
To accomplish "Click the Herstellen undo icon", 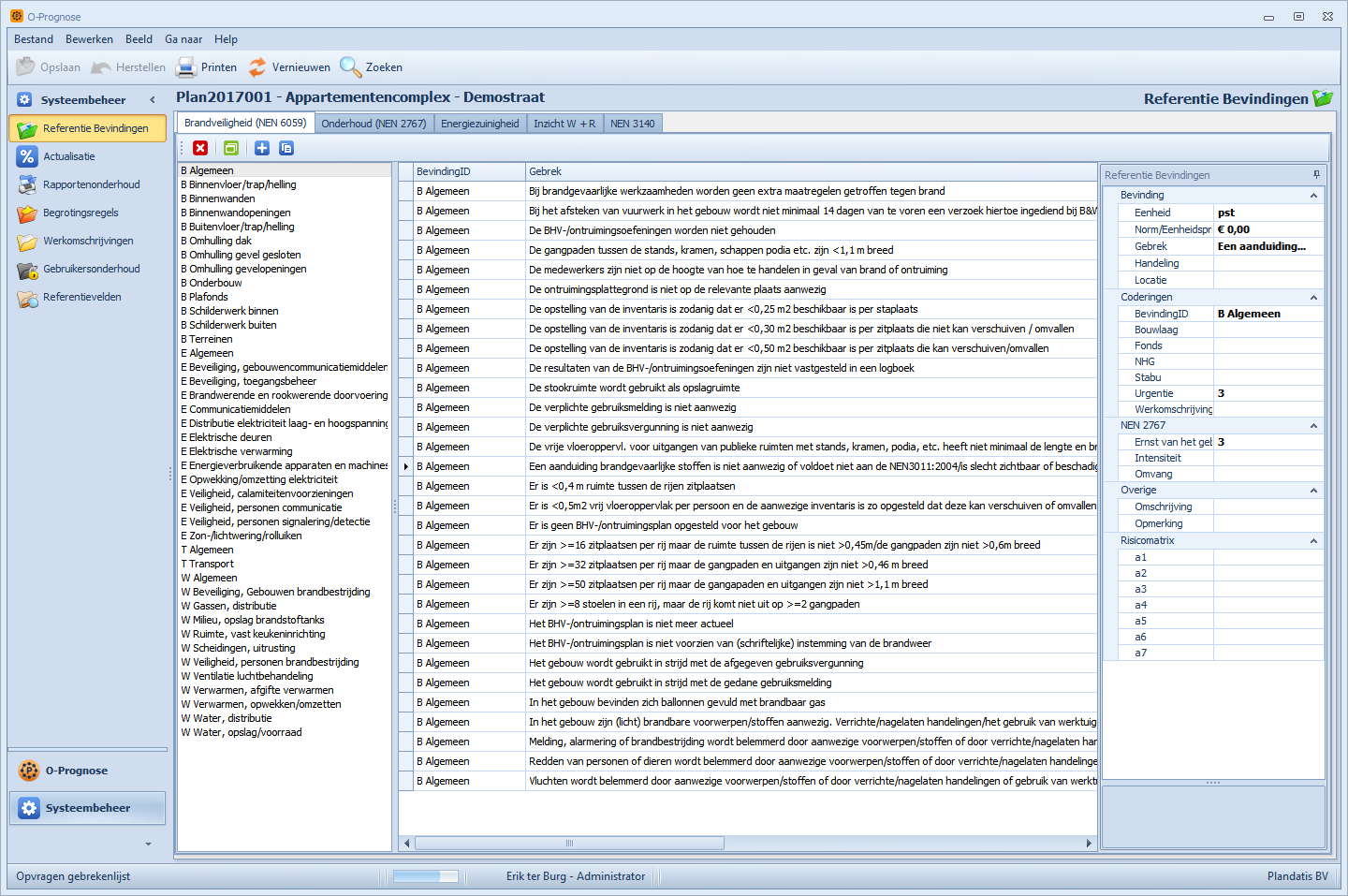I will coord(101,67).
